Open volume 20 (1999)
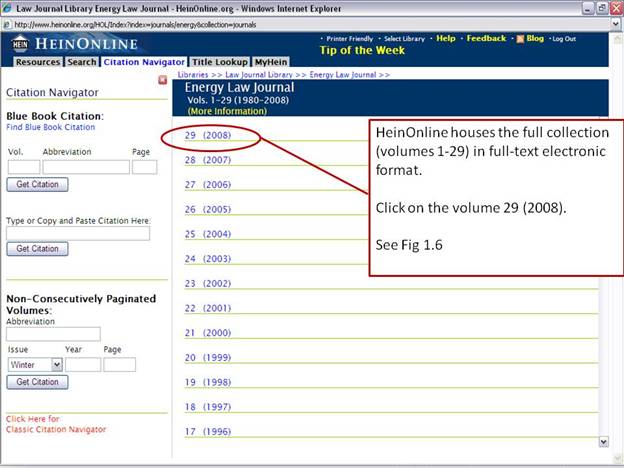624x468 pixels. 208,357
